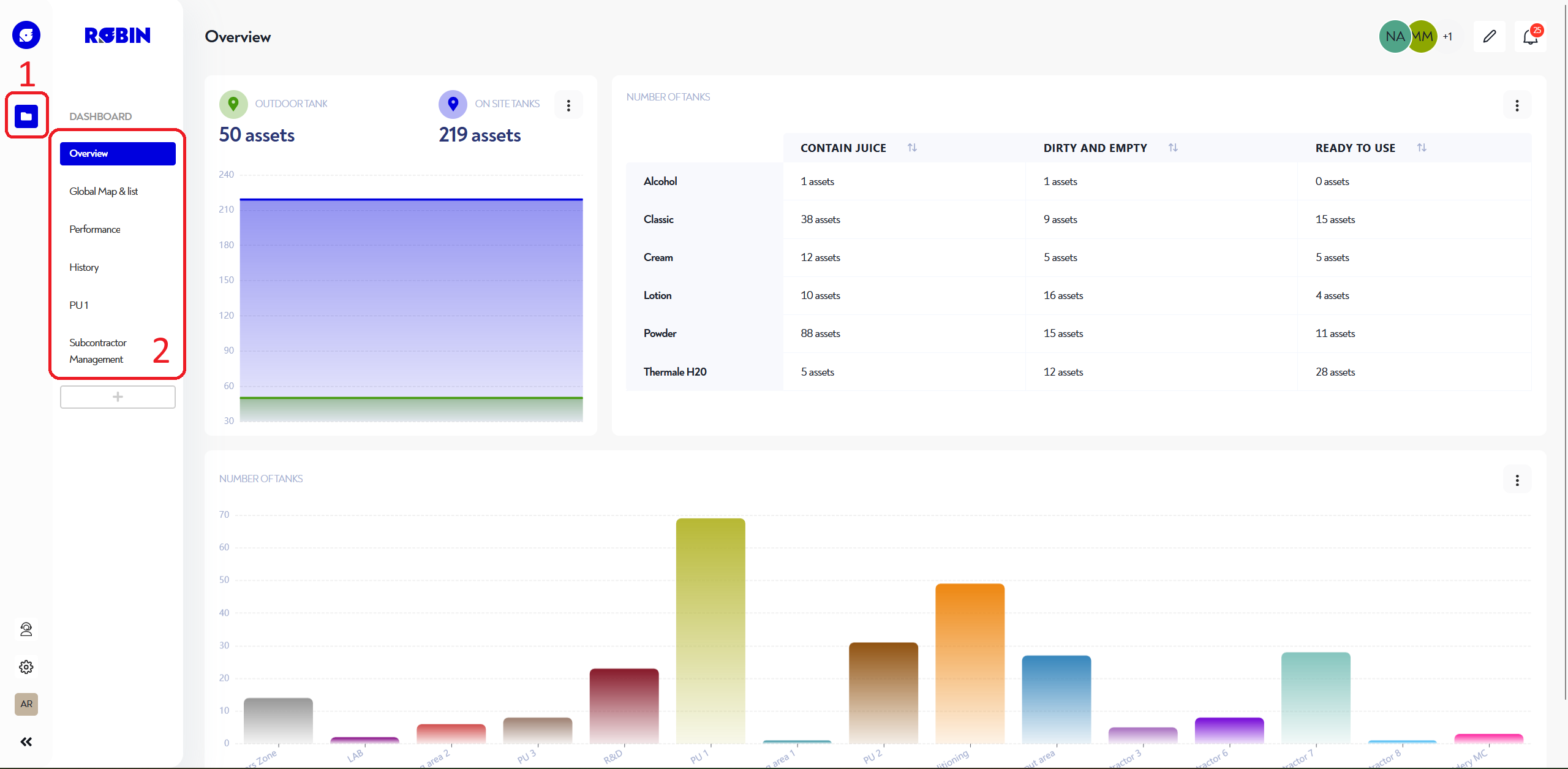Click the gray Zone bar at chart start
Screen dimensions: 1568x769
(278, 721)
